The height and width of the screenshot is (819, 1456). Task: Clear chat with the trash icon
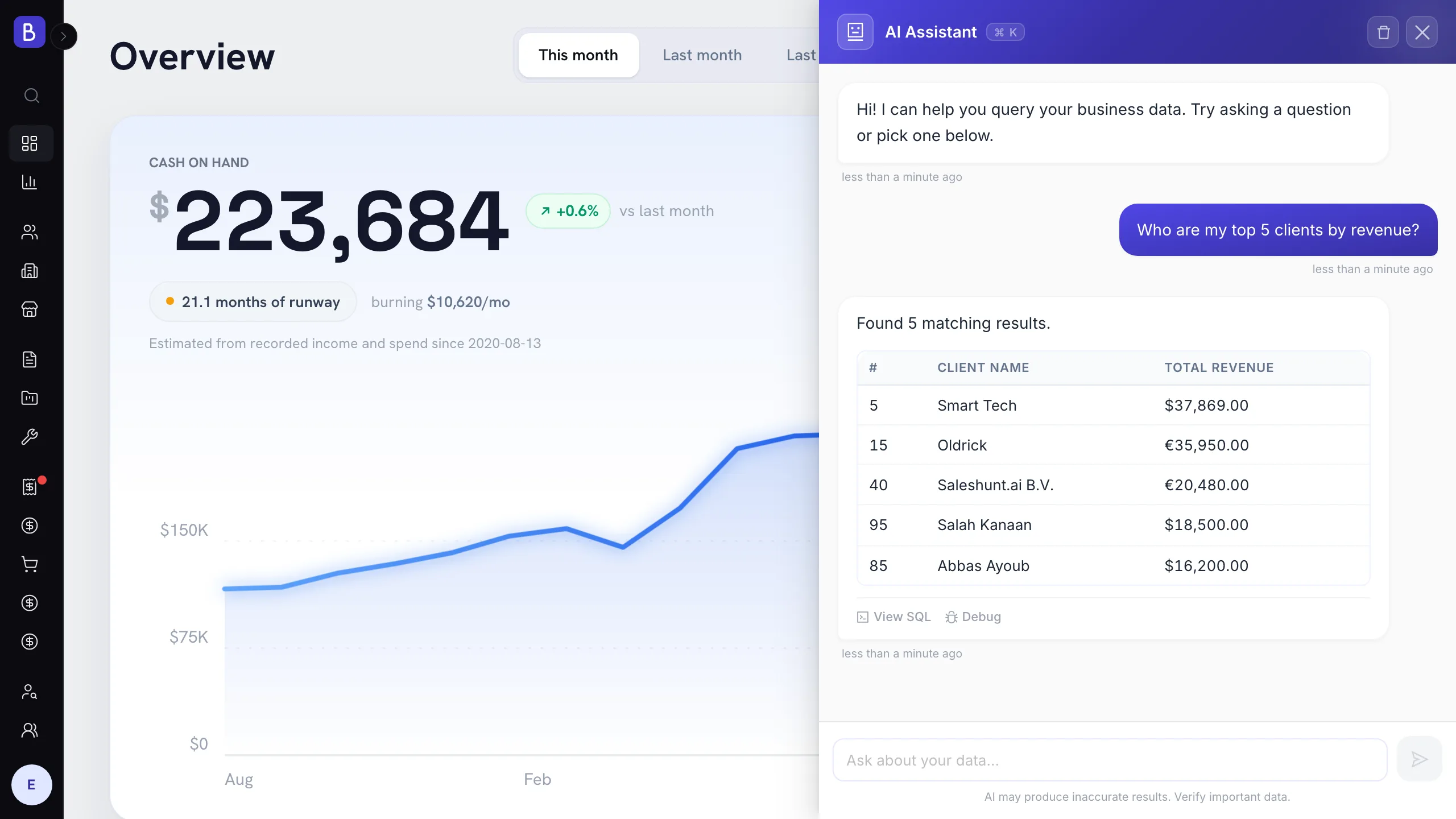(1383, 32)
